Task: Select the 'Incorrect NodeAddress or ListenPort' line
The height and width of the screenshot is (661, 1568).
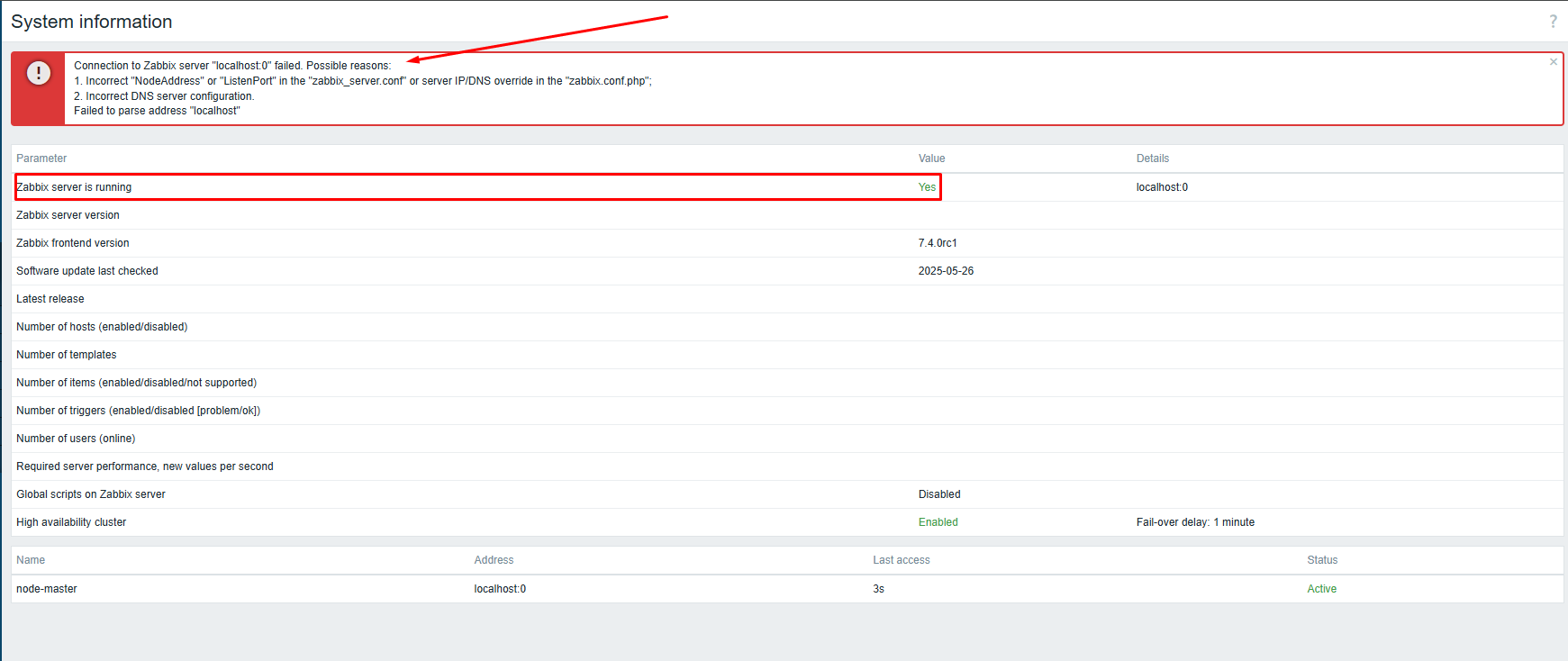Action: pyautogui.click(x=363, y=81)
